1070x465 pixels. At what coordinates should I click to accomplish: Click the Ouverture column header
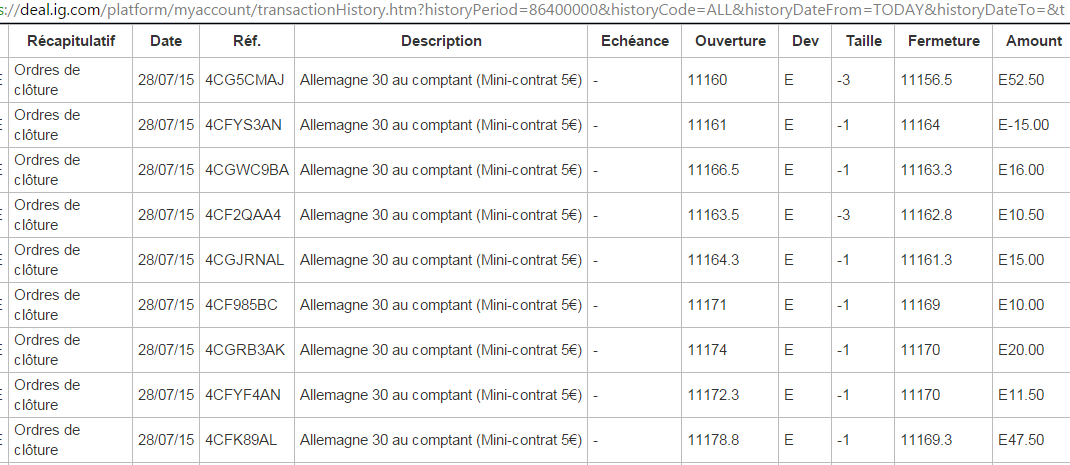[730, 41]
